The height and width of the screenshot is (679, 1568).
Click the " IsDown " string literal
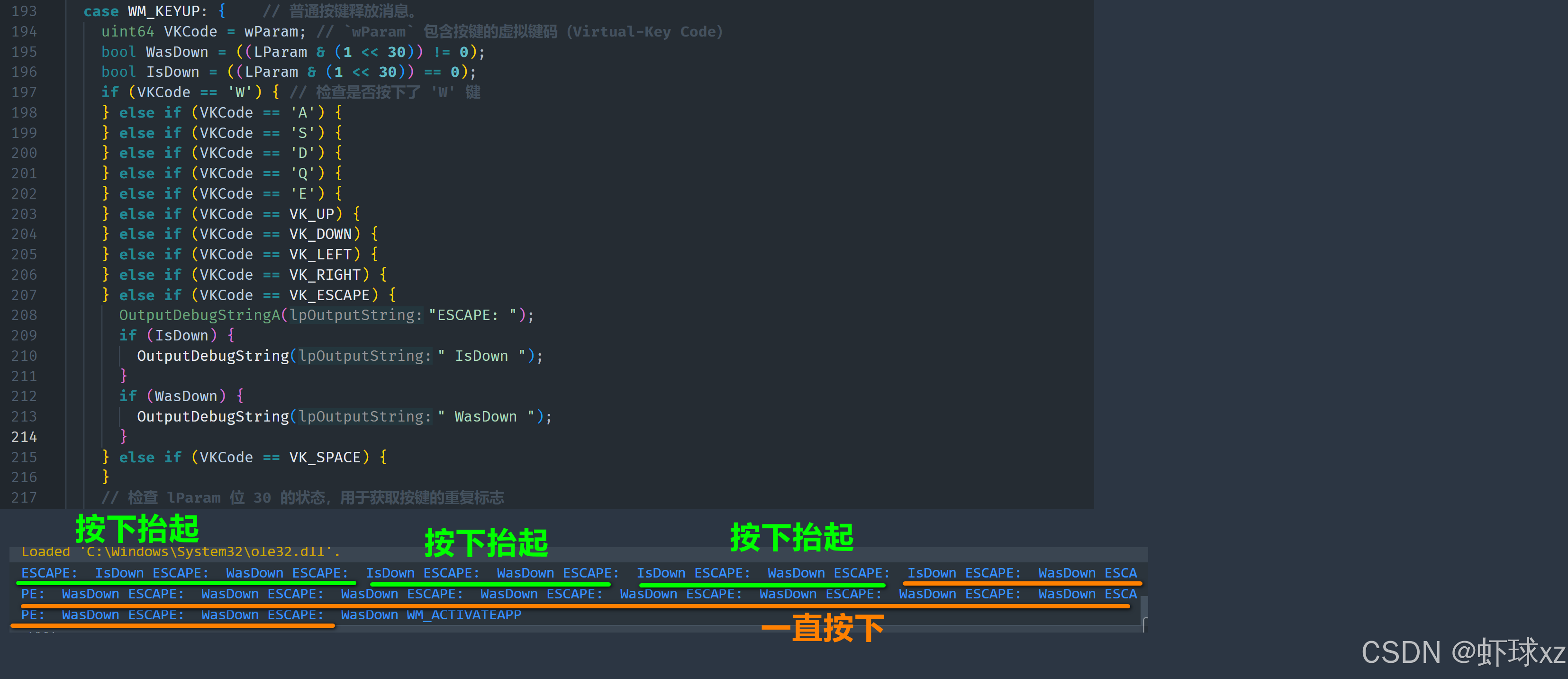[481, 356]
